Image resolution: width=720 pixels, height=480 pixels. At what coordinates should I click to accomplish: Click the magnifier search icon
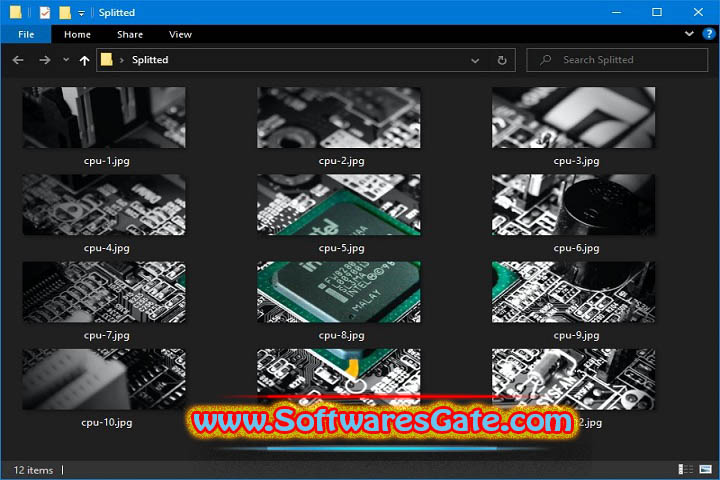point(546,60)
